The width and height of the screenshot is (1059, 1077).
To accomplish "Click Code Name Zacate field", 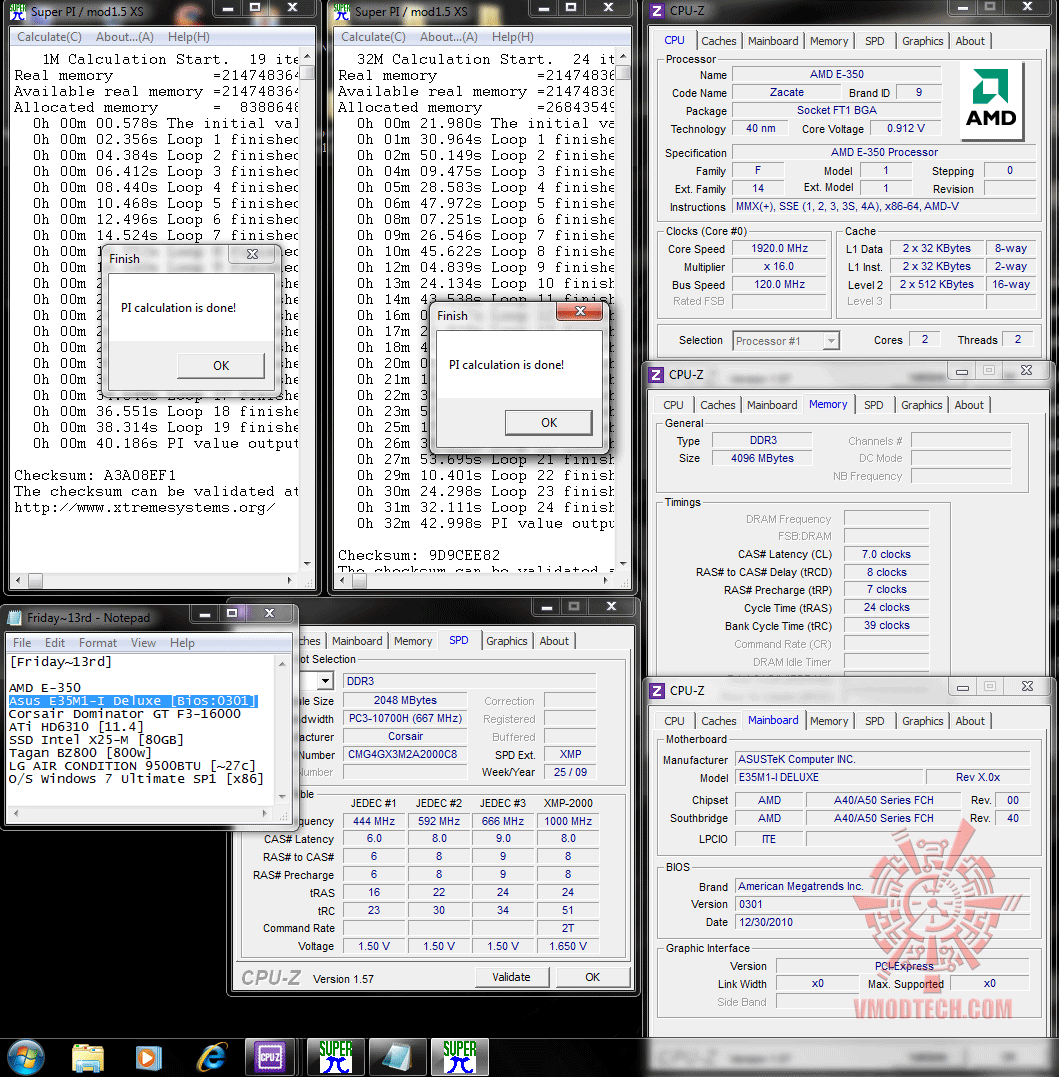I will pyautogui.click(x=787, y=93).
